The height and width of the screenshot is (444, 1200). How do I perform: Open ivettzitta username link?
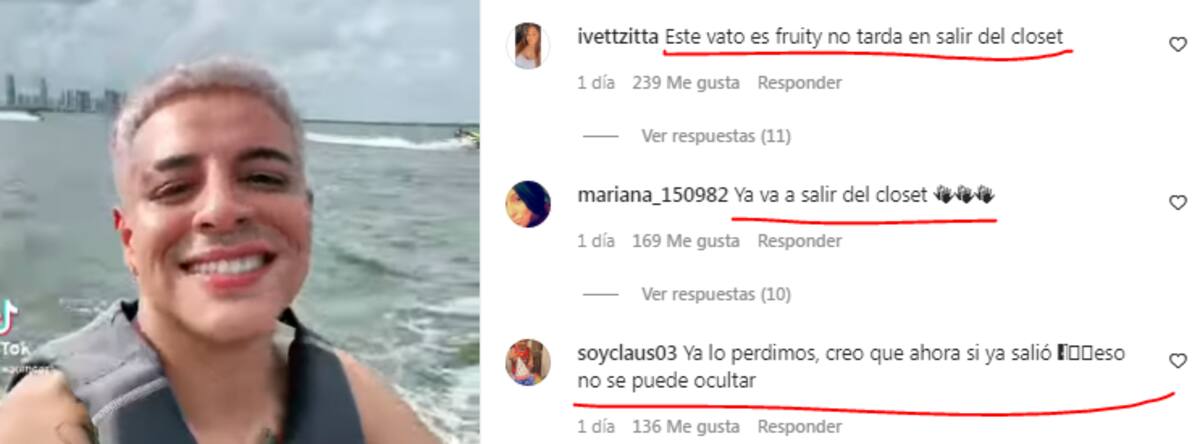[618, 37]
